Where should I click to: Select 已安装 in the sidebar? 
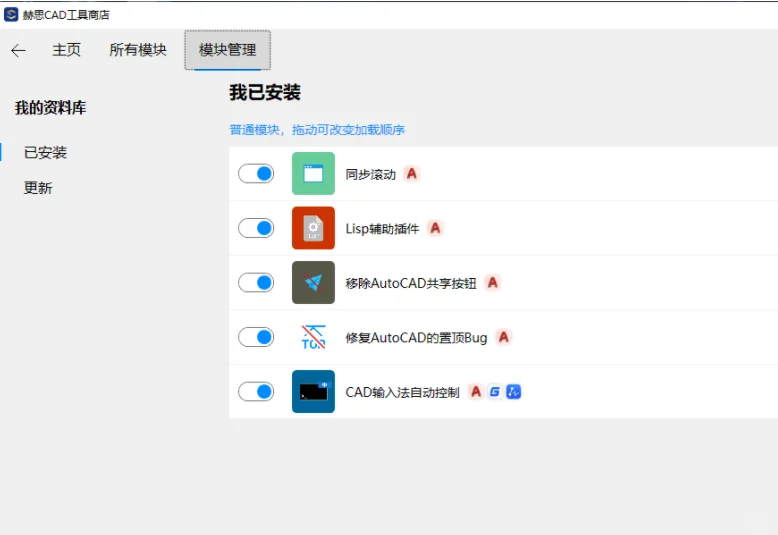pyautogui.click(x=45, y=153)
